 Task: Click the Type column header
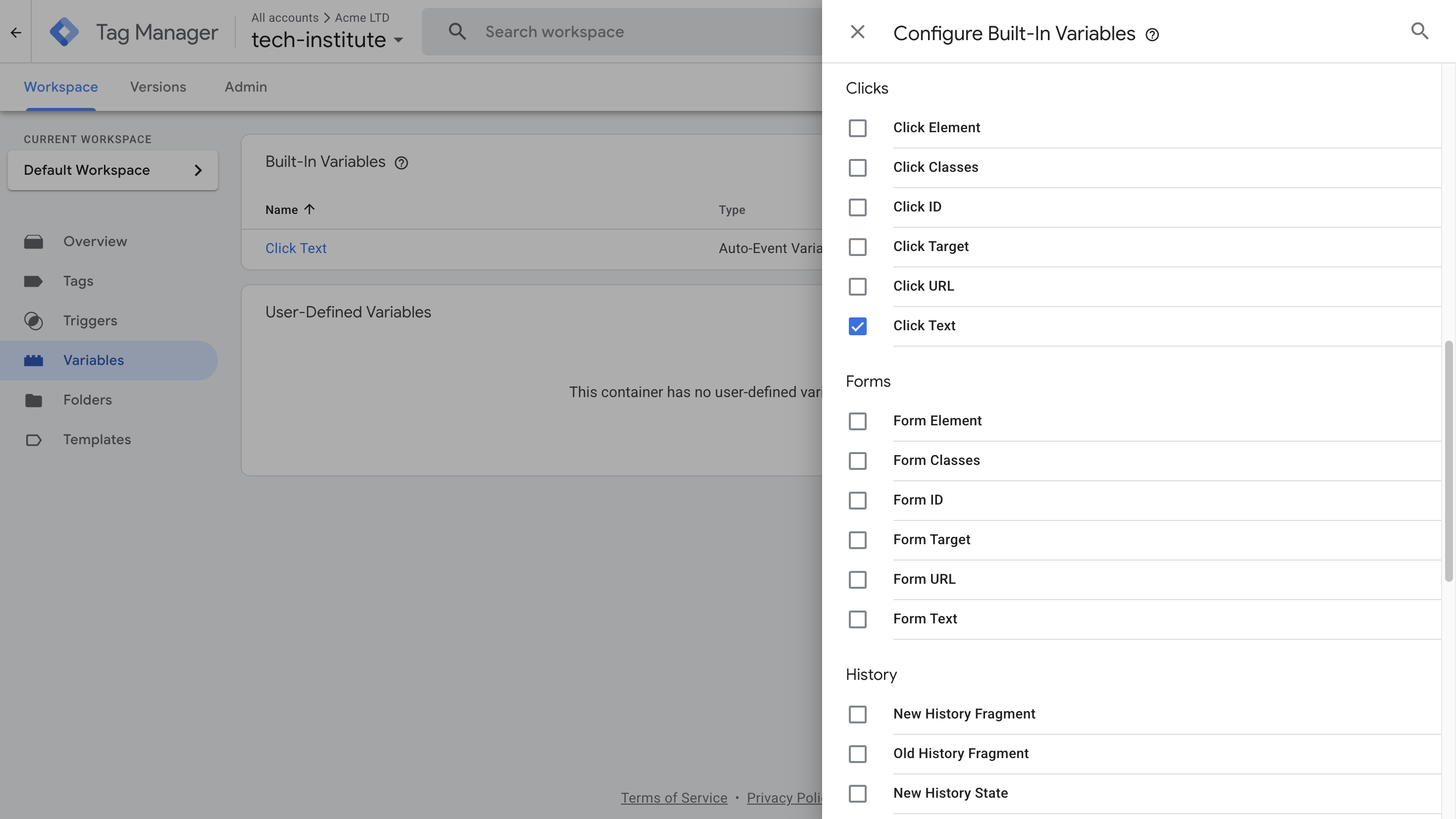click(732, 209)
